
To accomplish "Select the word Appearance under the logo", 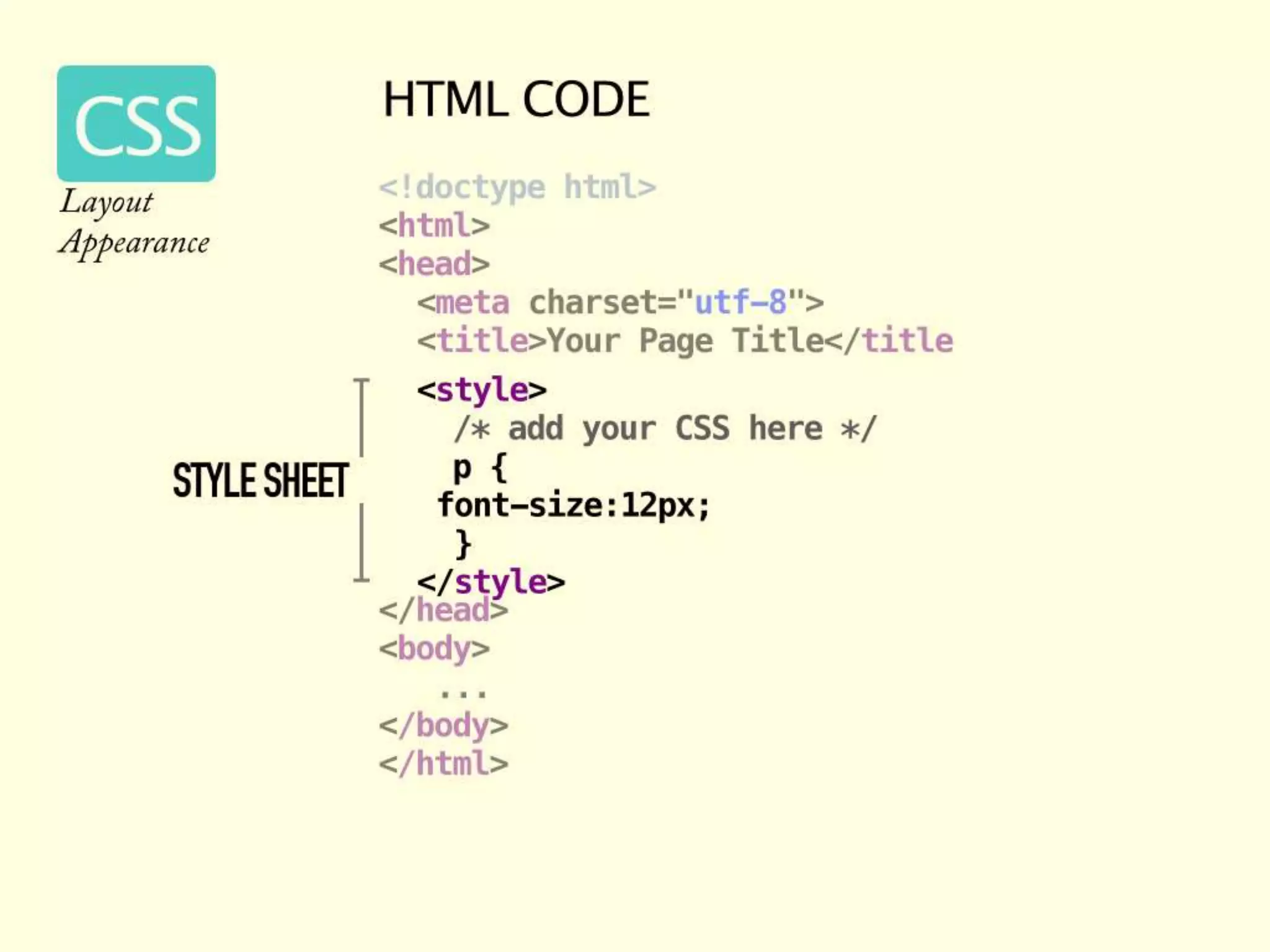I will 134,243.
